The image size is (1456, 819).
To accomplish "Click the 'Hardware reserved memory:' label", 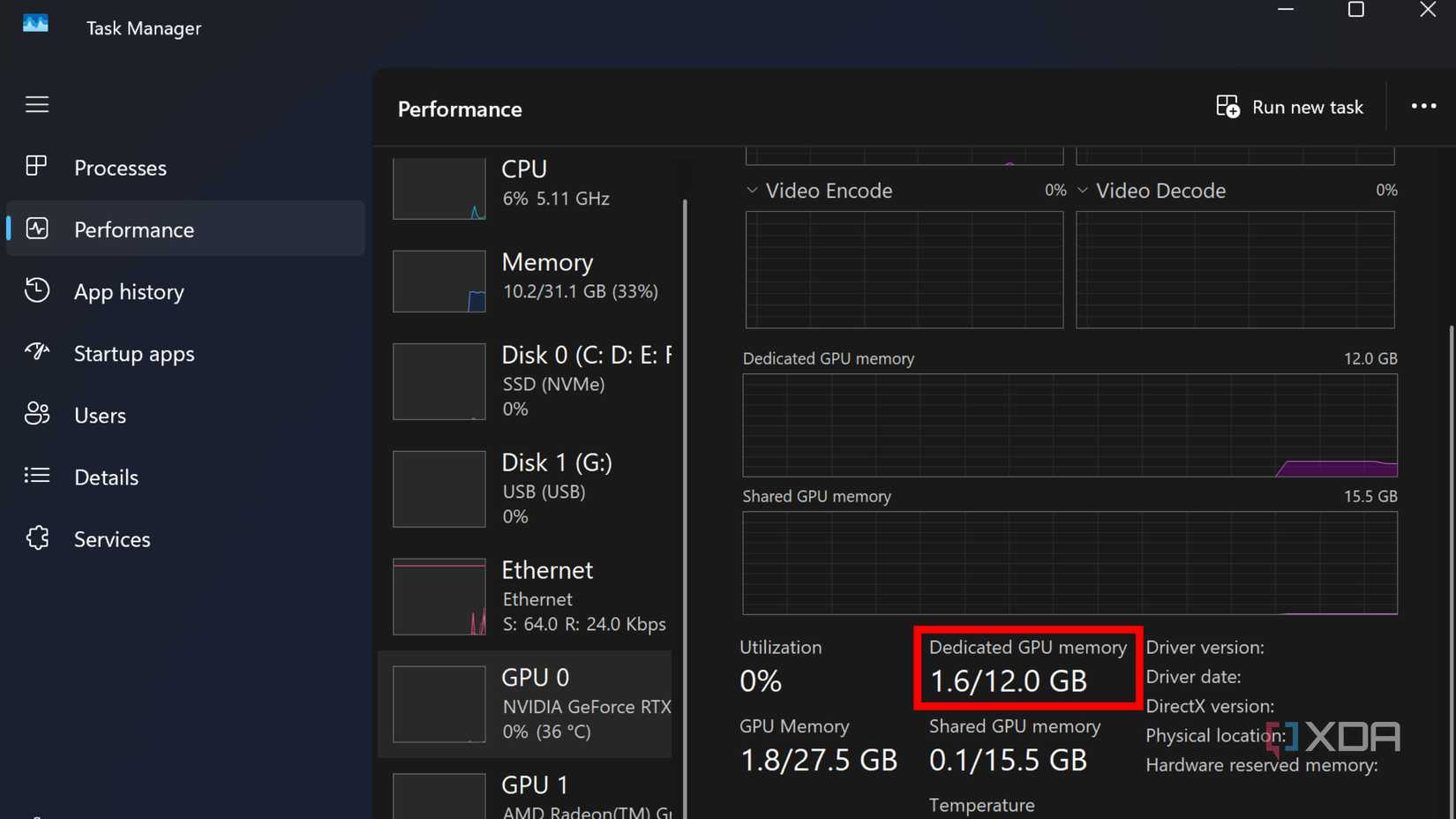I will [1262, 765].
